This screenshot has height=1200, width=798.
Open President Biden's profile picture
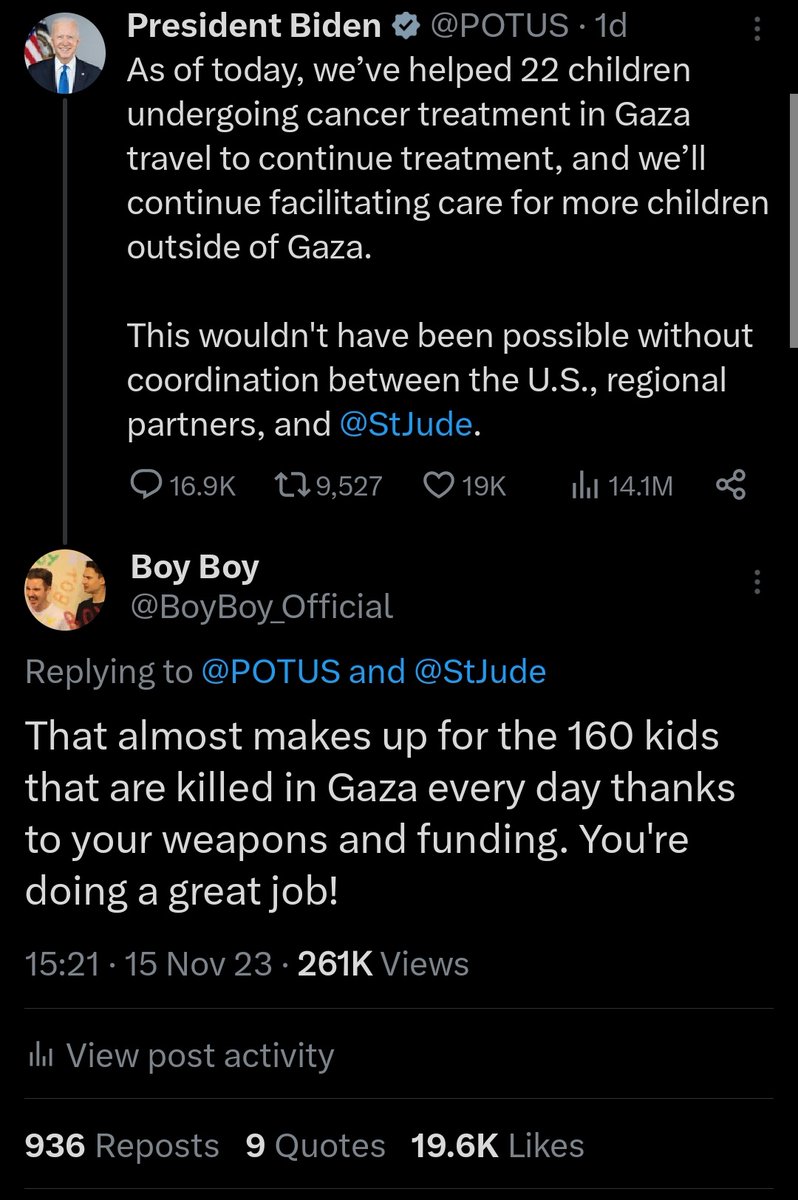point(65,55)
